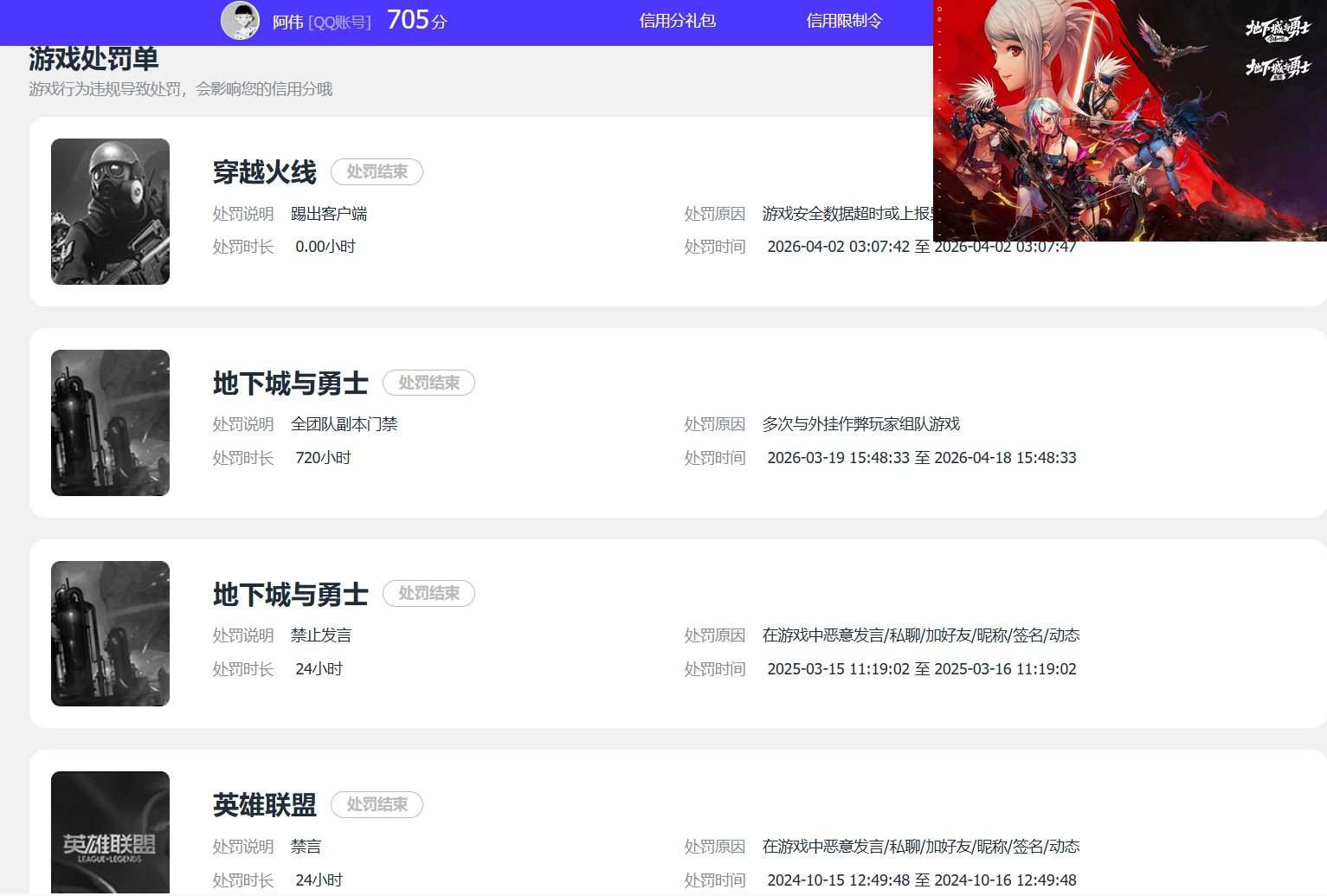Click time range starting 2026-03-19 15:48:33
Screen dimensions: 1327x896
922,458
